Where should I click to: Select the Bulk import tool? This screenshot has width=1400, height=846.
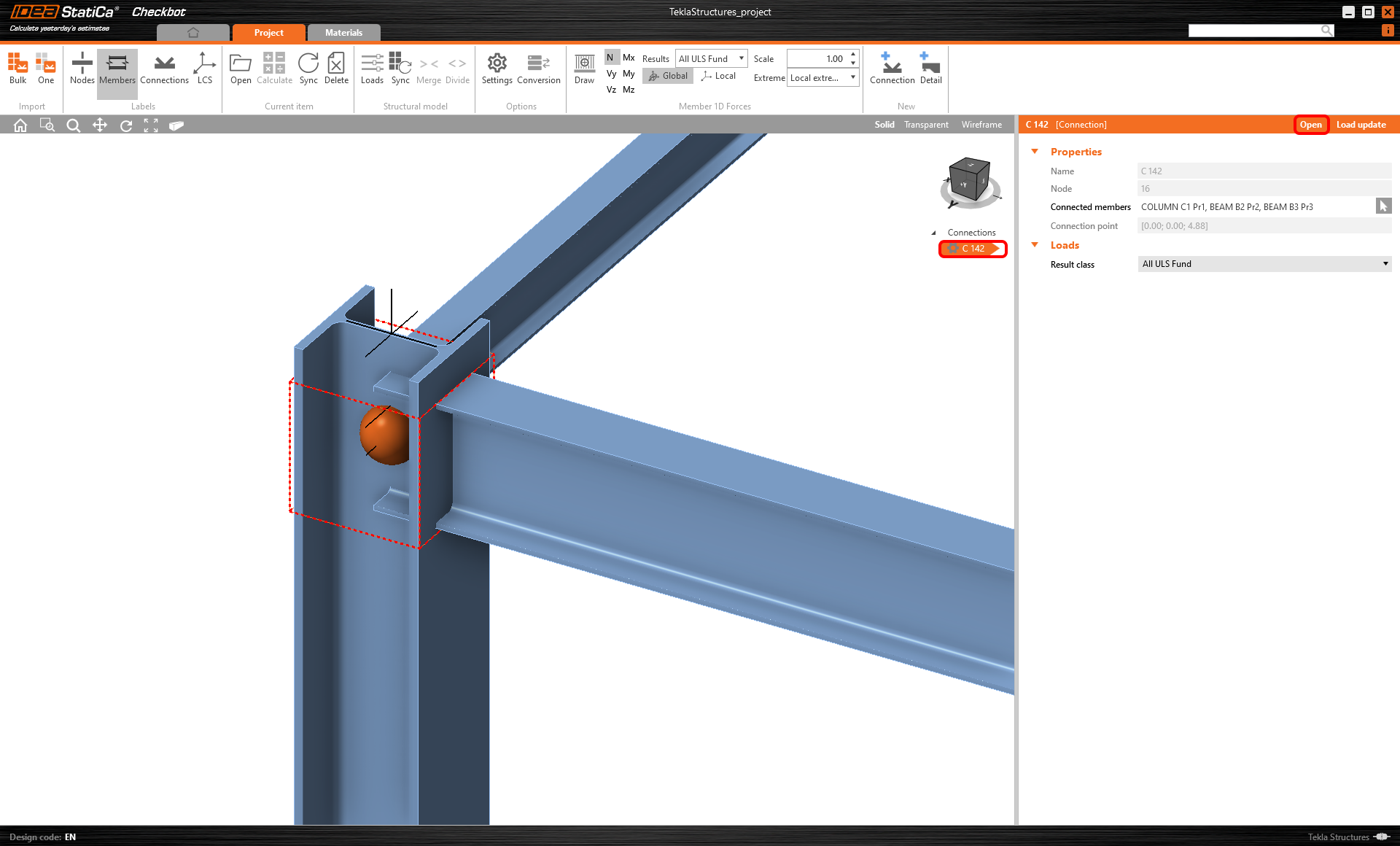(x=17, y=69)
